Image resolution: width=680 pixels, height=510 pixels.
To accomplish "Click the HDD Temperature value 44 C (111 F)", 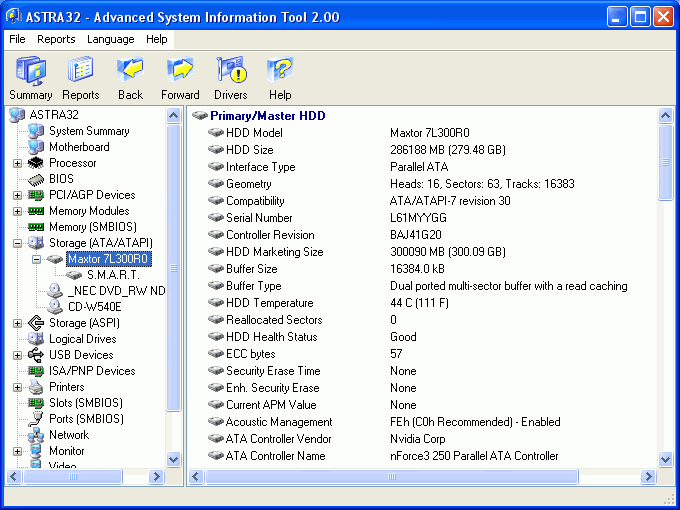I will [419, 303].
